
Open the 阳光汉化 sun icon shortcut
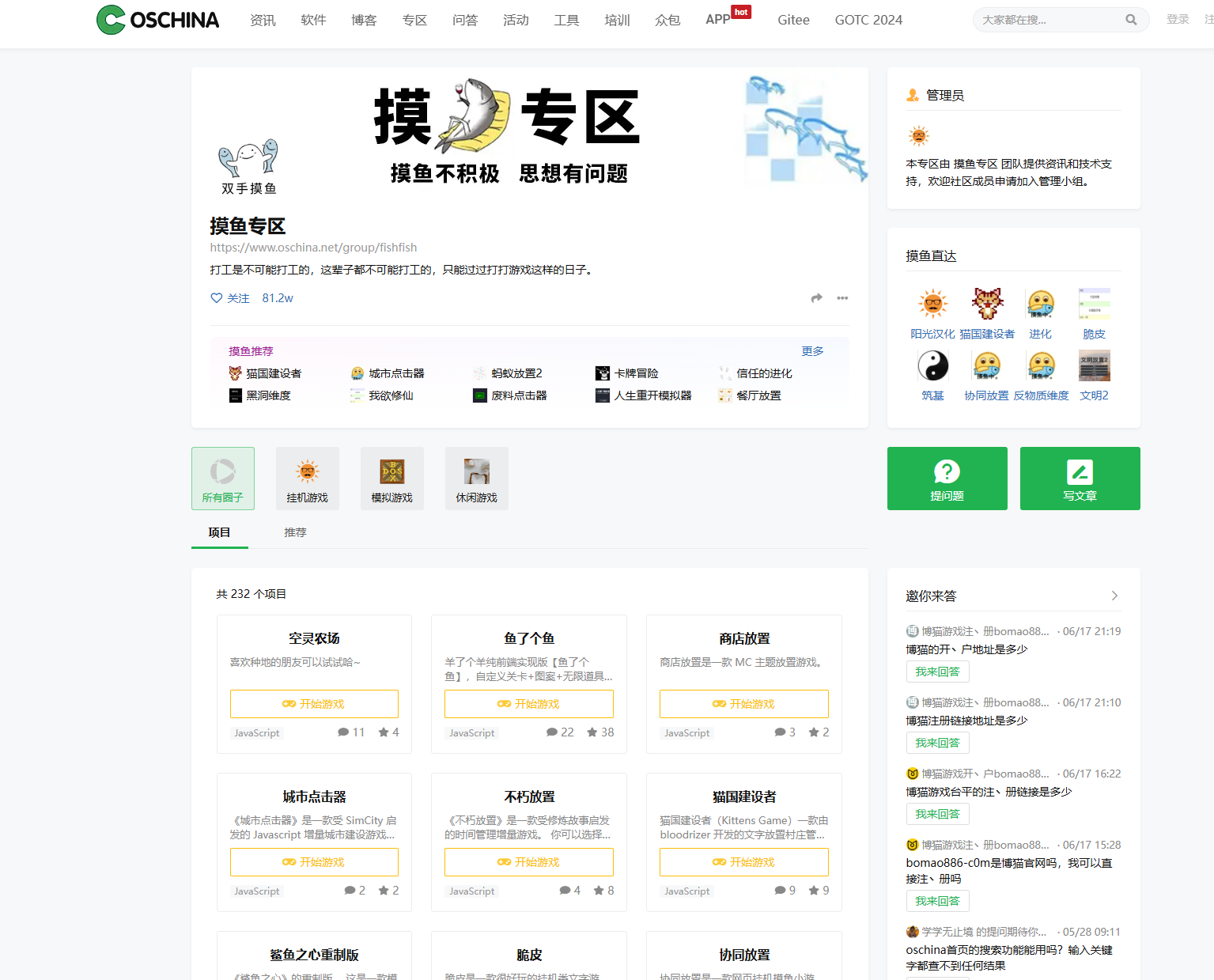932,305
